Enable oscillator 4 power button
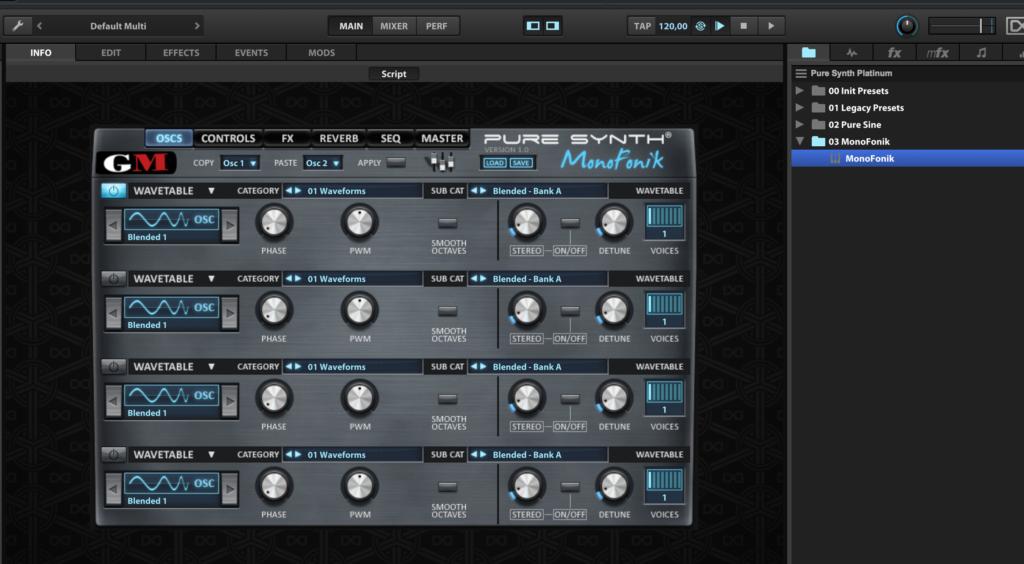 (114, 455)
